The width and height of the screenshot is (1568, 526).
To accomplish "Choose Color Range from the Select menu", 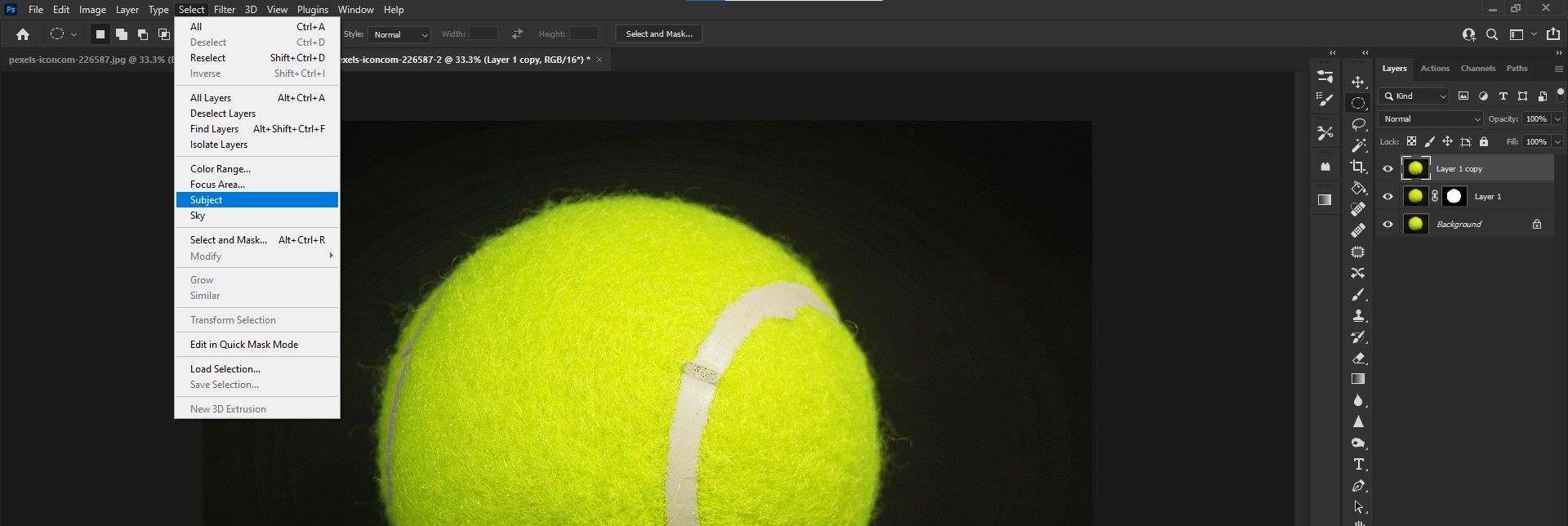I will 257,169.
